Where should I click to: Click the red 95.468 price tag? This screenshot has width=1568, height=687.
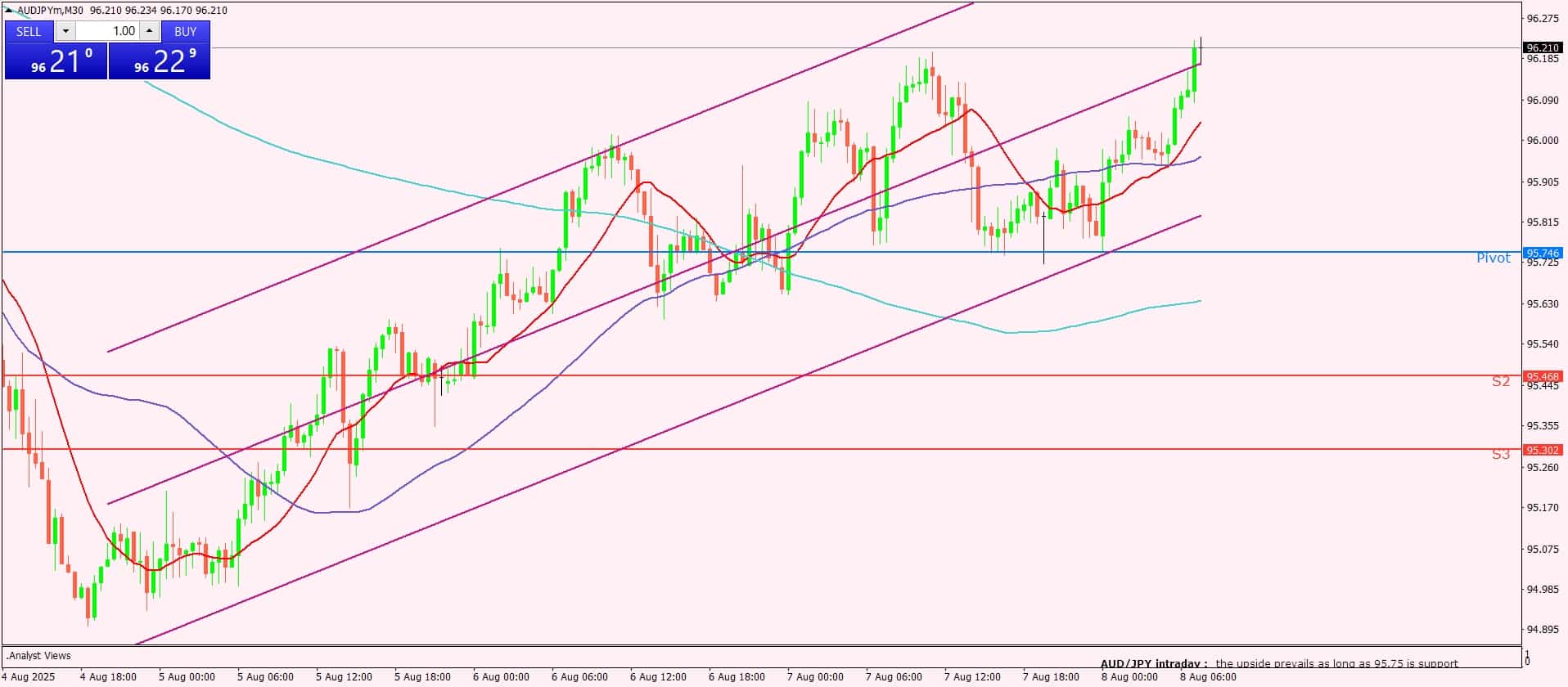1543,376
